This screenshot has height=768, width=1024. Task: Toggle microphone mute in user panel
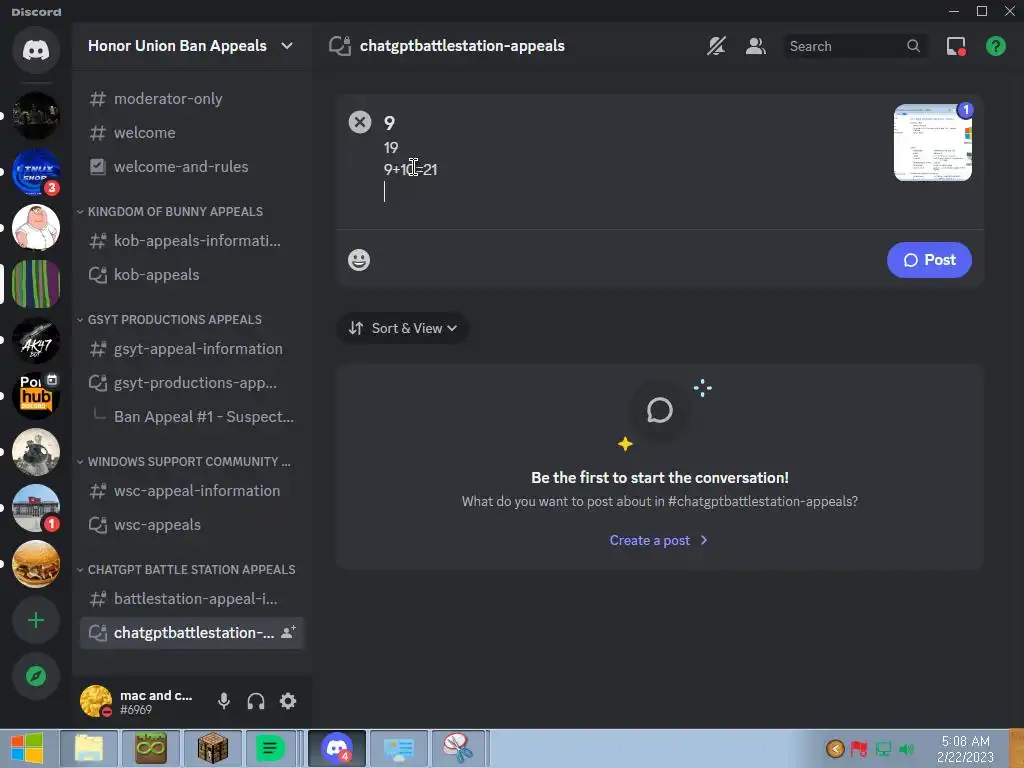[224, 701]
